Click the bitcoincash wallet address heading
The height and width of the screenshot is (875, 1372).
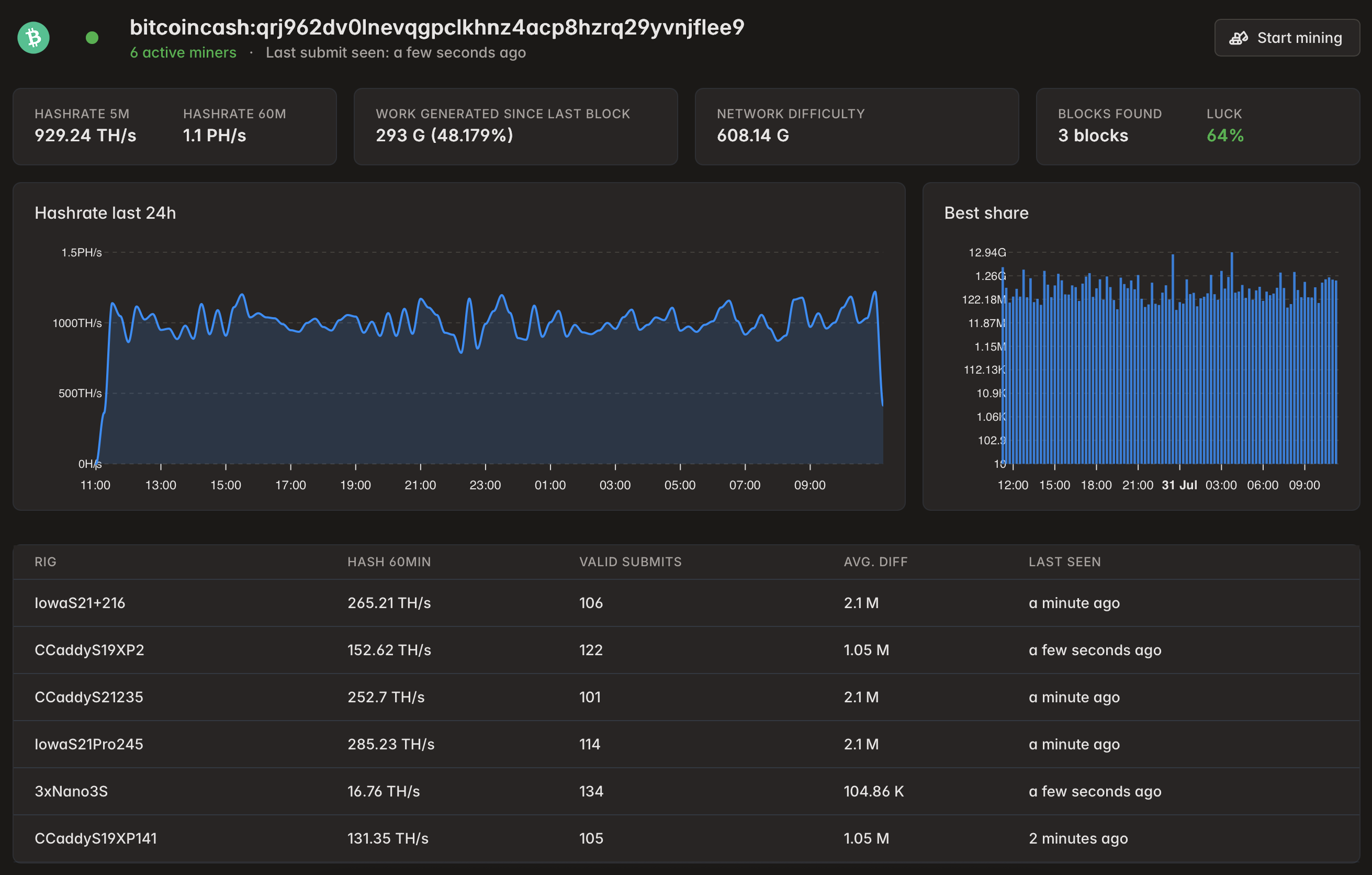click(436, 27)
